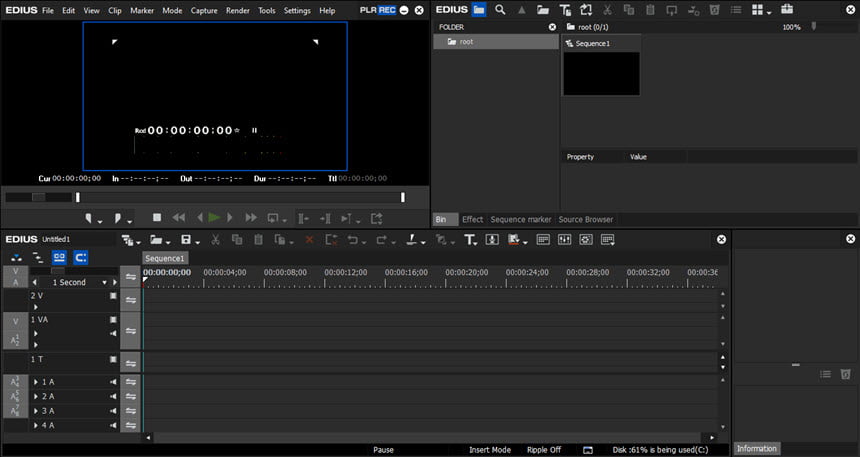Select the Sequence1 timeline tab
The width and height of the screenshot is (860, 457).
tap(165, 258)
